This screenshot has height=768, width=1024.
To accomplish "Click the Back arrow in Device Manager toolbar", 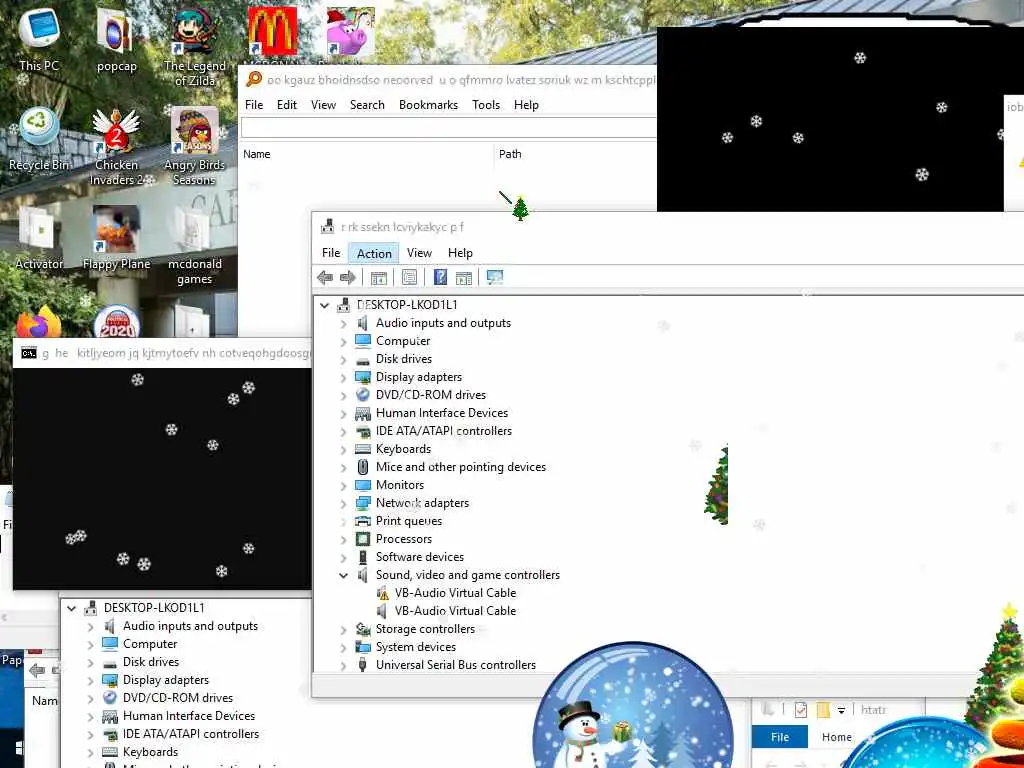I will (x=325, y=278).
